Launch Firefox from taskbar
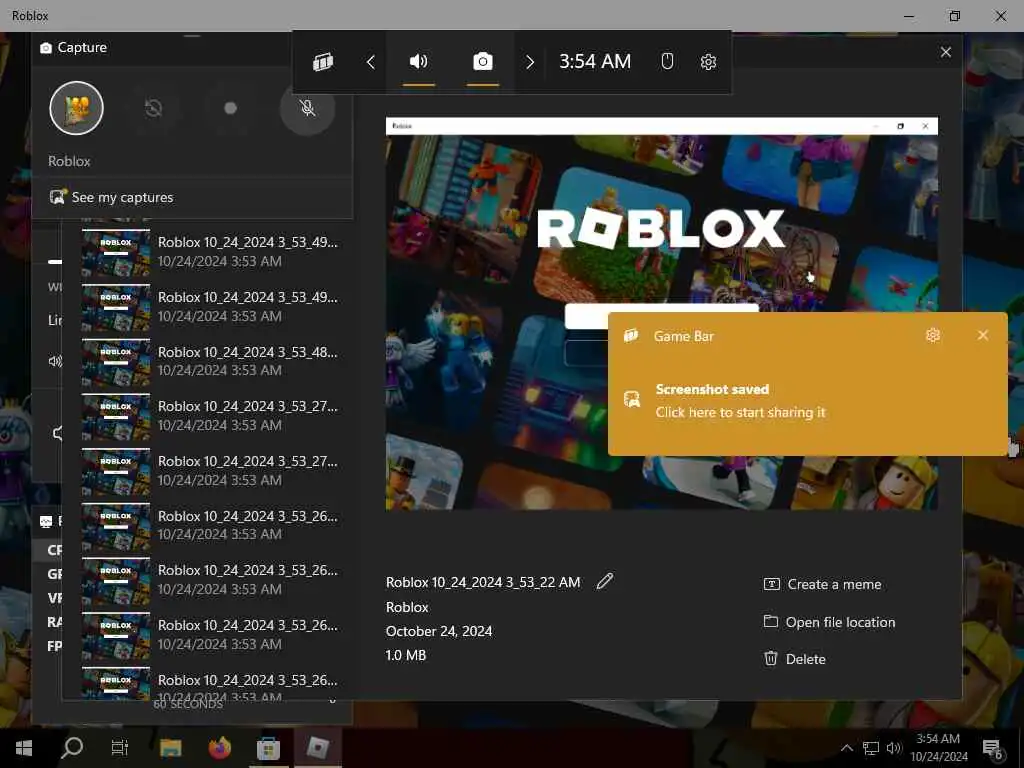Screen dimensions: 1024x768 click(219, 748)
